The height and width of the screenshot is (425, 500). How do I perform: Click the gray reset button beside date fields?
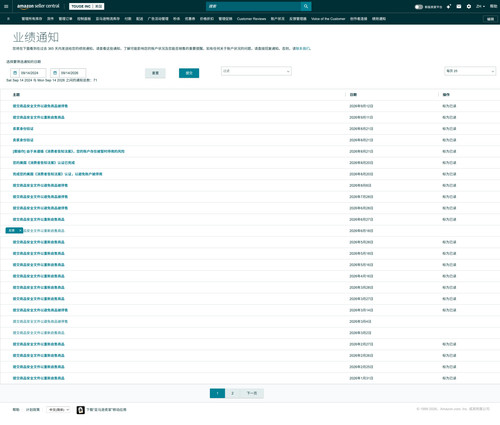coord(155,73)
